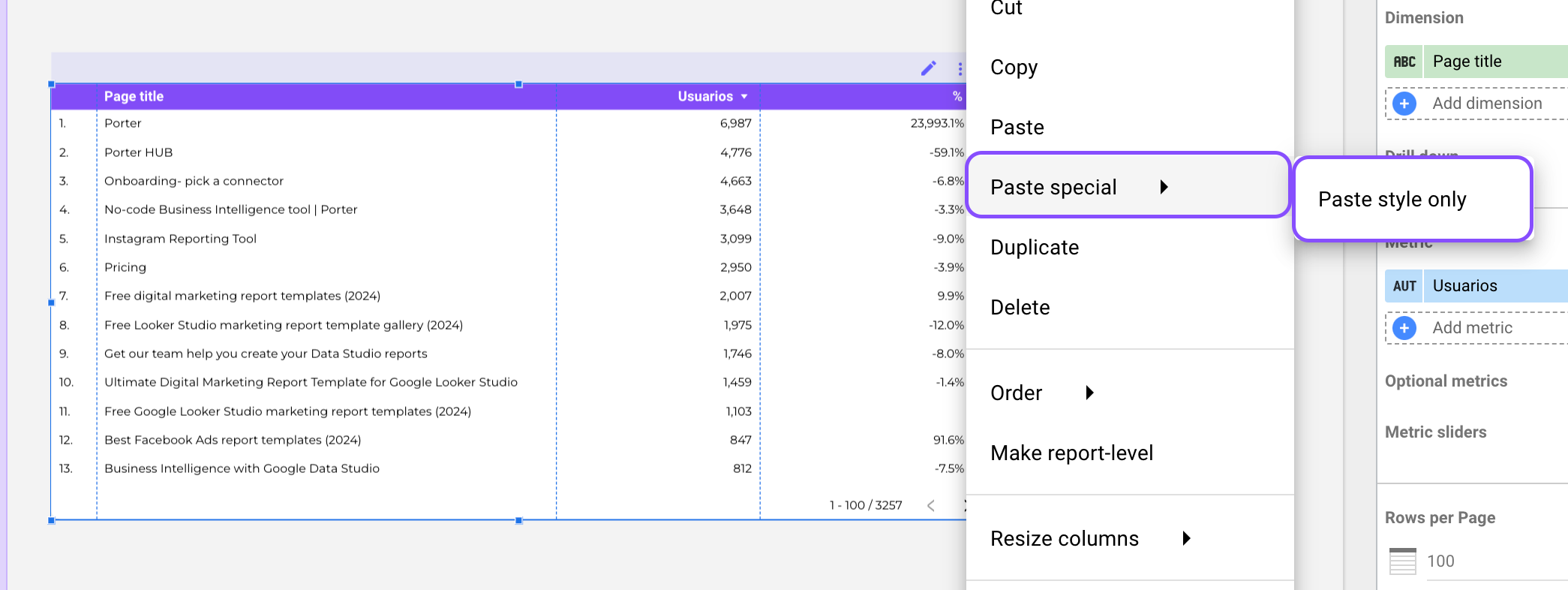Click the % column header
Image resolution: width=1568 pixels, height=590 pixels.
957,96
